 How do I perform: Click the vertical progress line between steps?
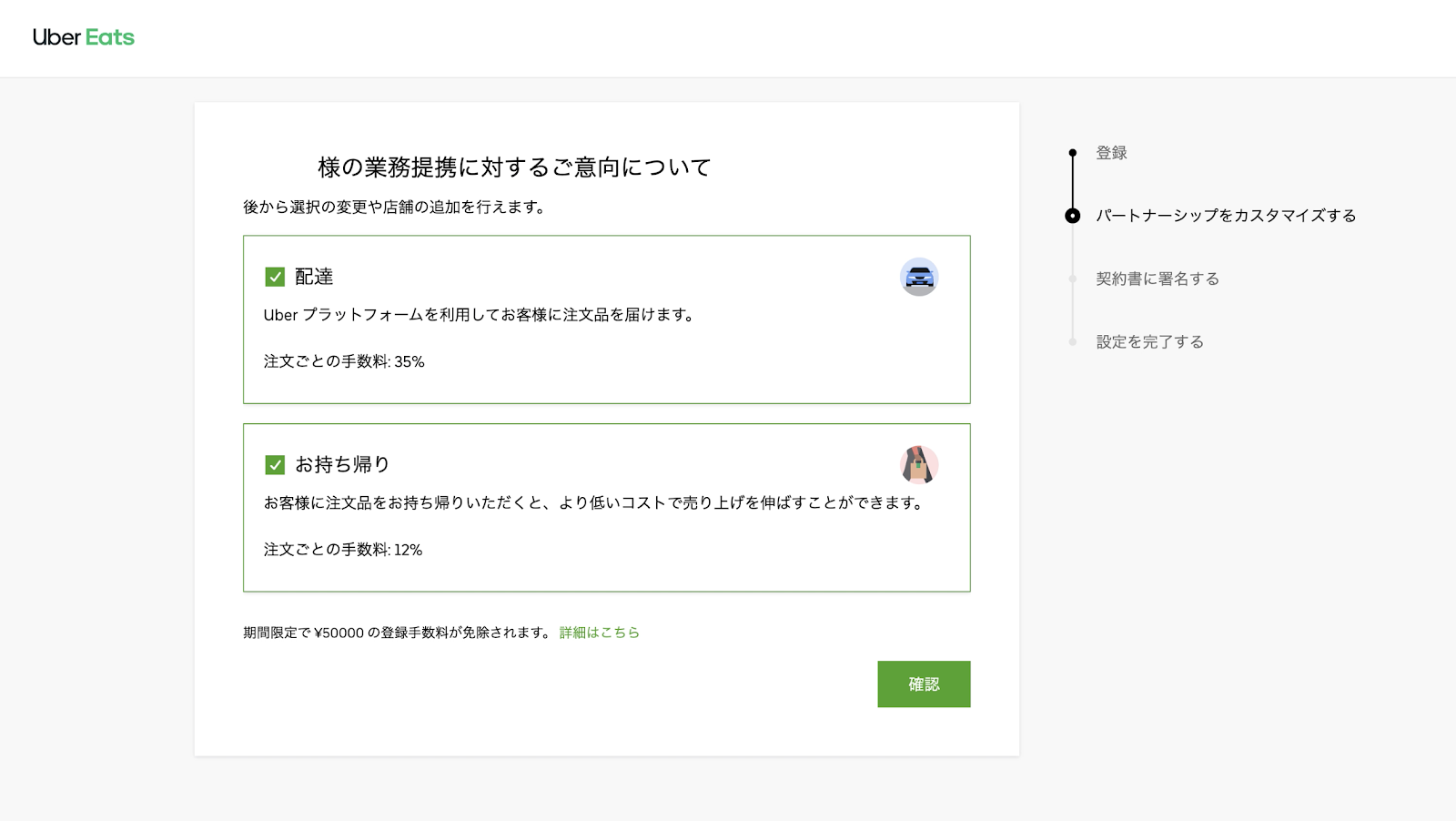tap(1071, 184)
